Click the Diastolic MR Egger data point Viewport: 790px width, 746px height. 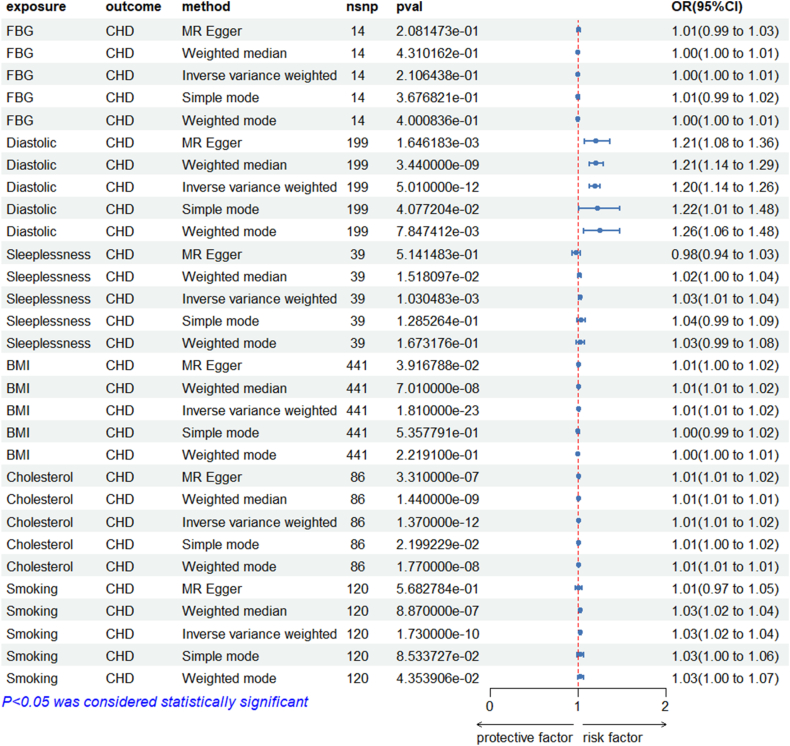(596, 141)
